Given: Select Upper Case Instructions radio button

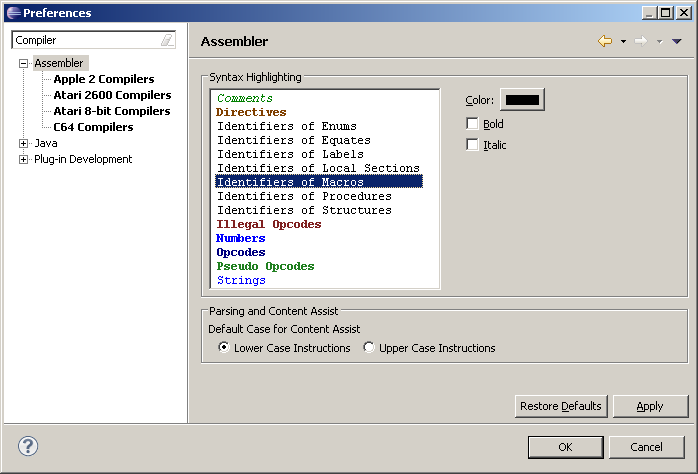Looking at the screenshot, I should coord(369,347).
